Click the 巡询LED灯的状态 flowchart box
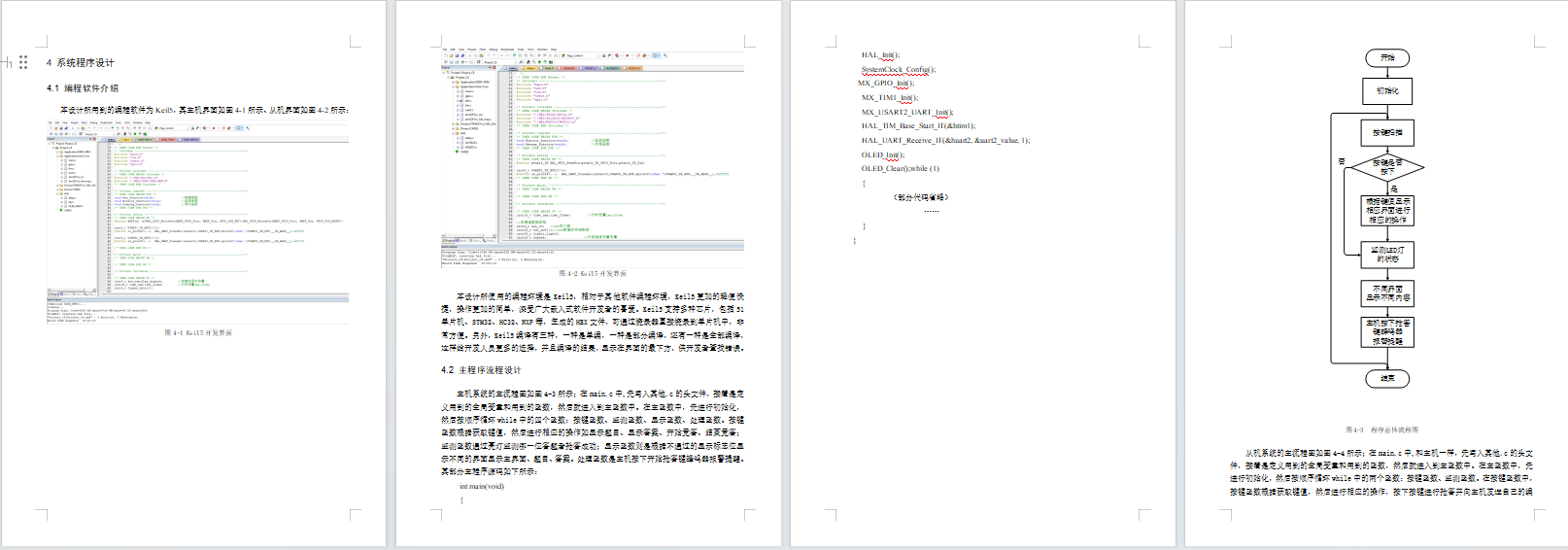The height and width of the screenshot is (550, 1568). coord(1387,255)
